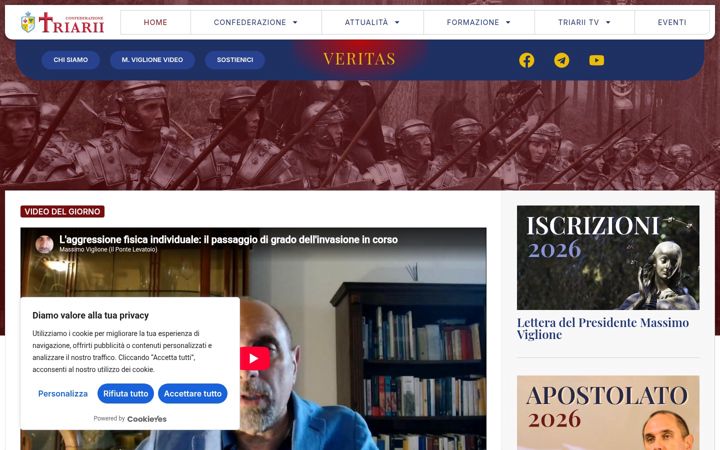Open the YouTube channel icon
This screenshot has height=450, width=720.
coord(596,60)
